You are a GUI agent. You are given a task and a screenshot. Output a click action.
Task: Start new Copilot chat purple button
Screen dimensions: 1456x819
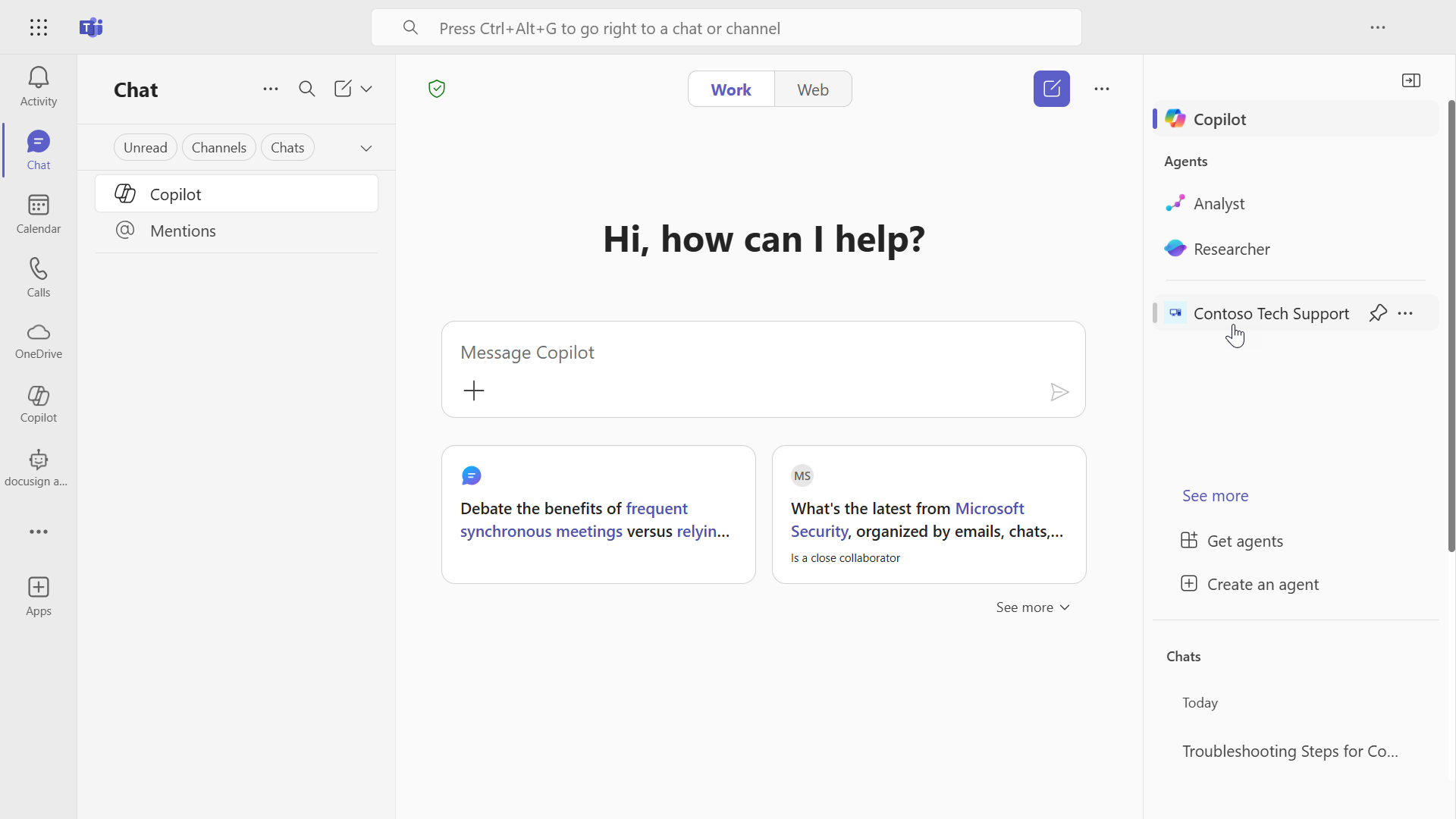pos(1052,89)
